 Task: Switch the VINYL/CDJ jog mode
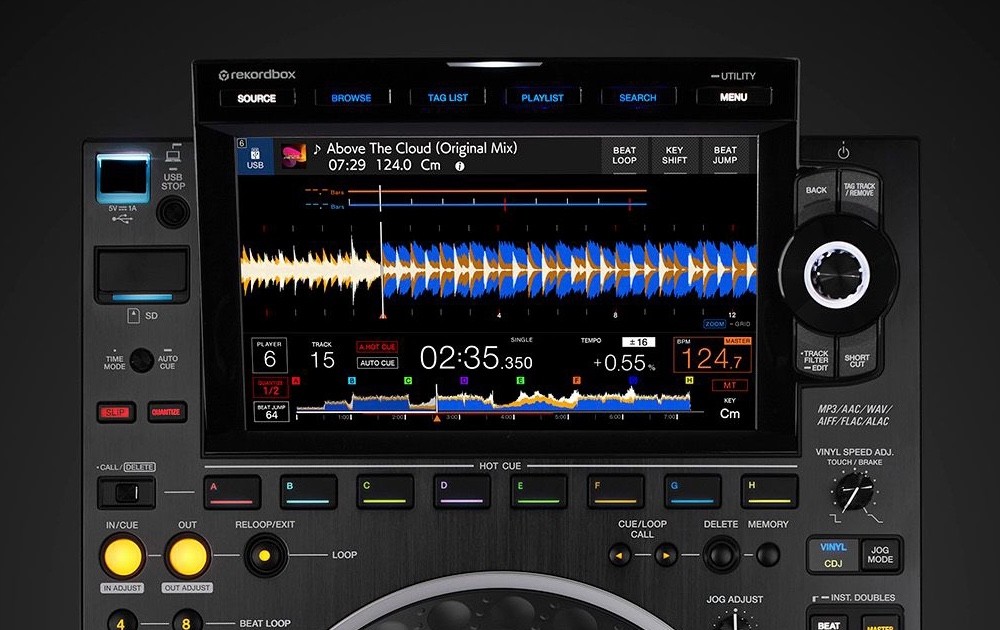point(833,554)
